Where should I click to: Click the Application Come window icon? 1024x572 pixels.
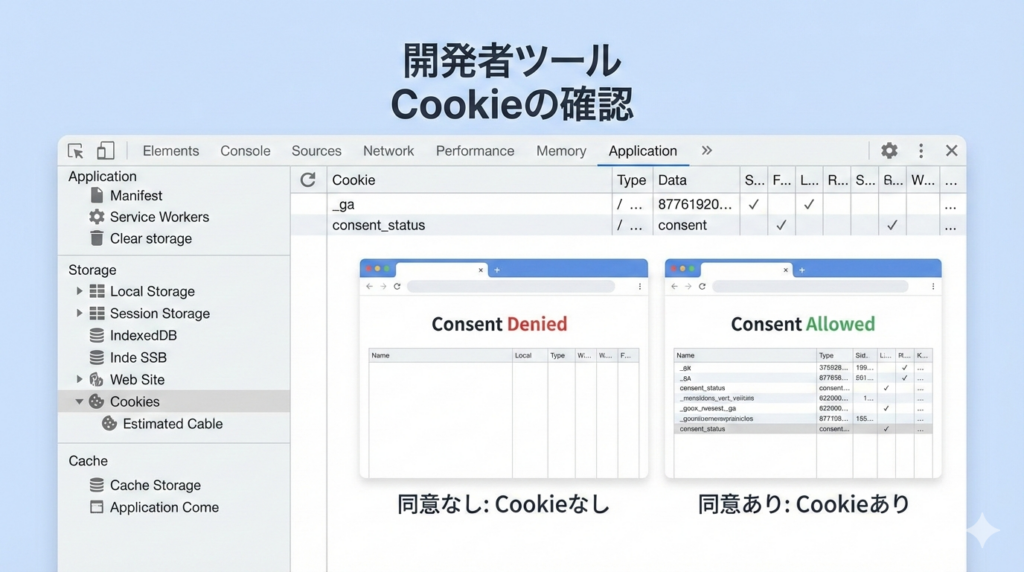[97, 507]
